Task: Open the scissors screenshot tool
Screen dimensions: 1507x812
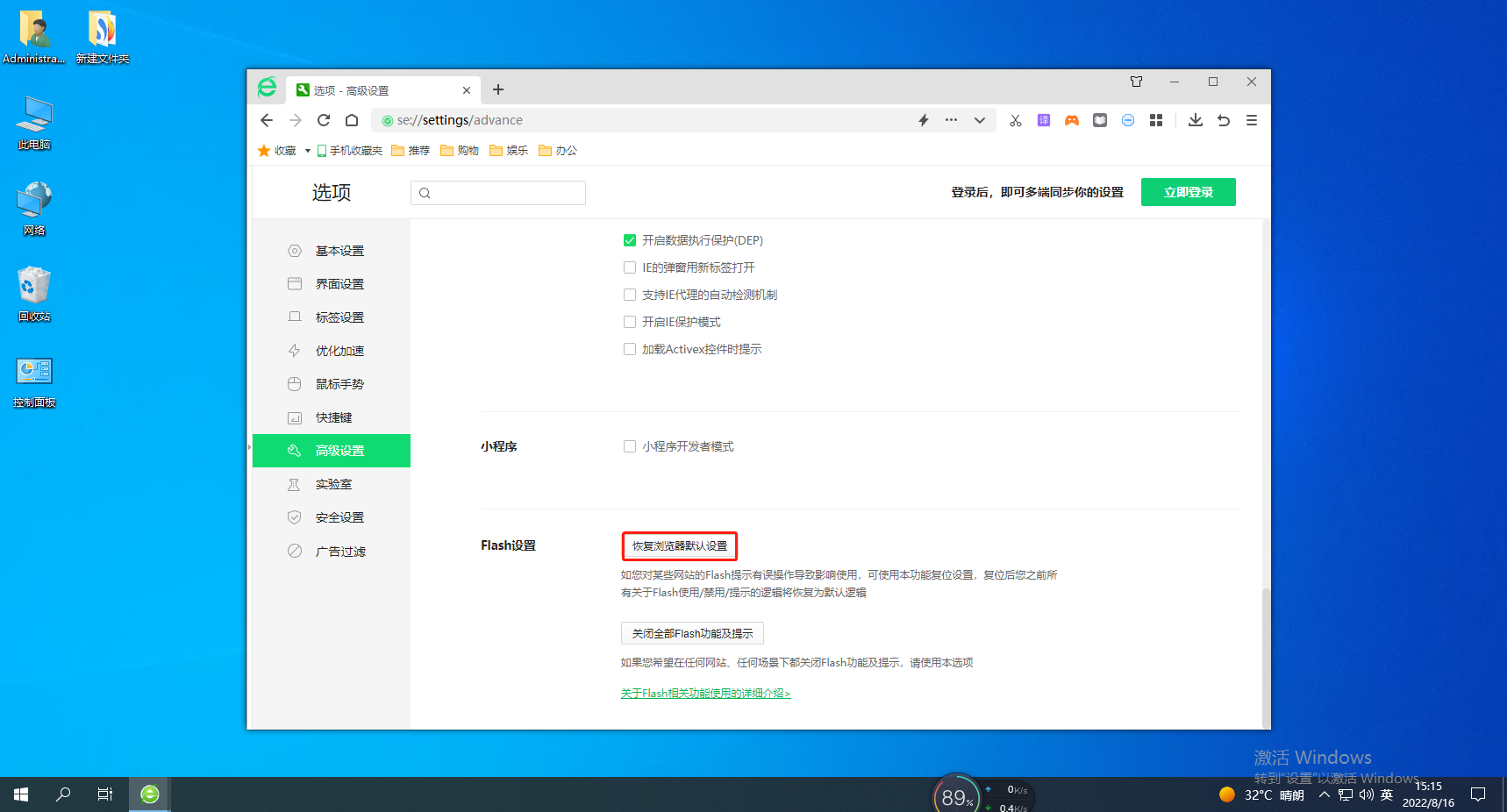Action: click(1016, 120)
